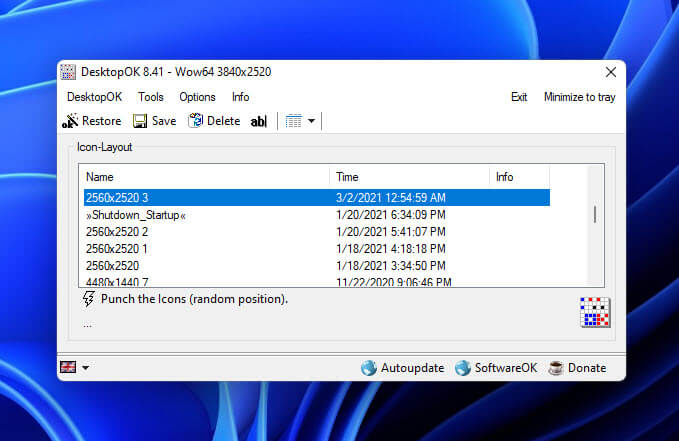The height and width of the screenshot is (441, 679).
Task: Click the Save floppy disk button
Action: tap(155, 121)
